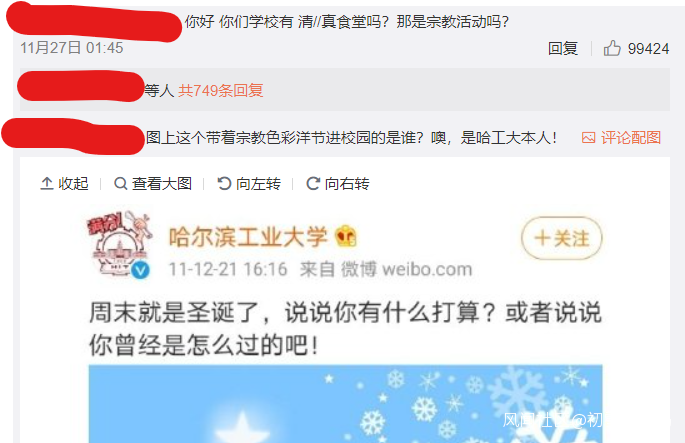685x443 pixels.
Task: Click the upward arrow collapse icon
Action: click(47, 183)
